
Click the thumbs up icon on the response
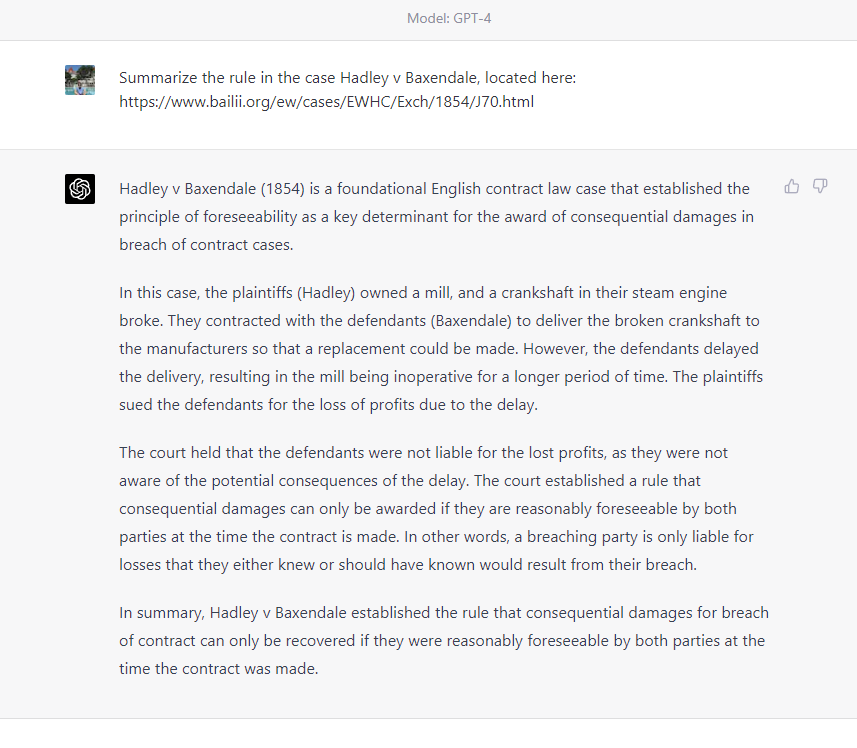point(792,186)
